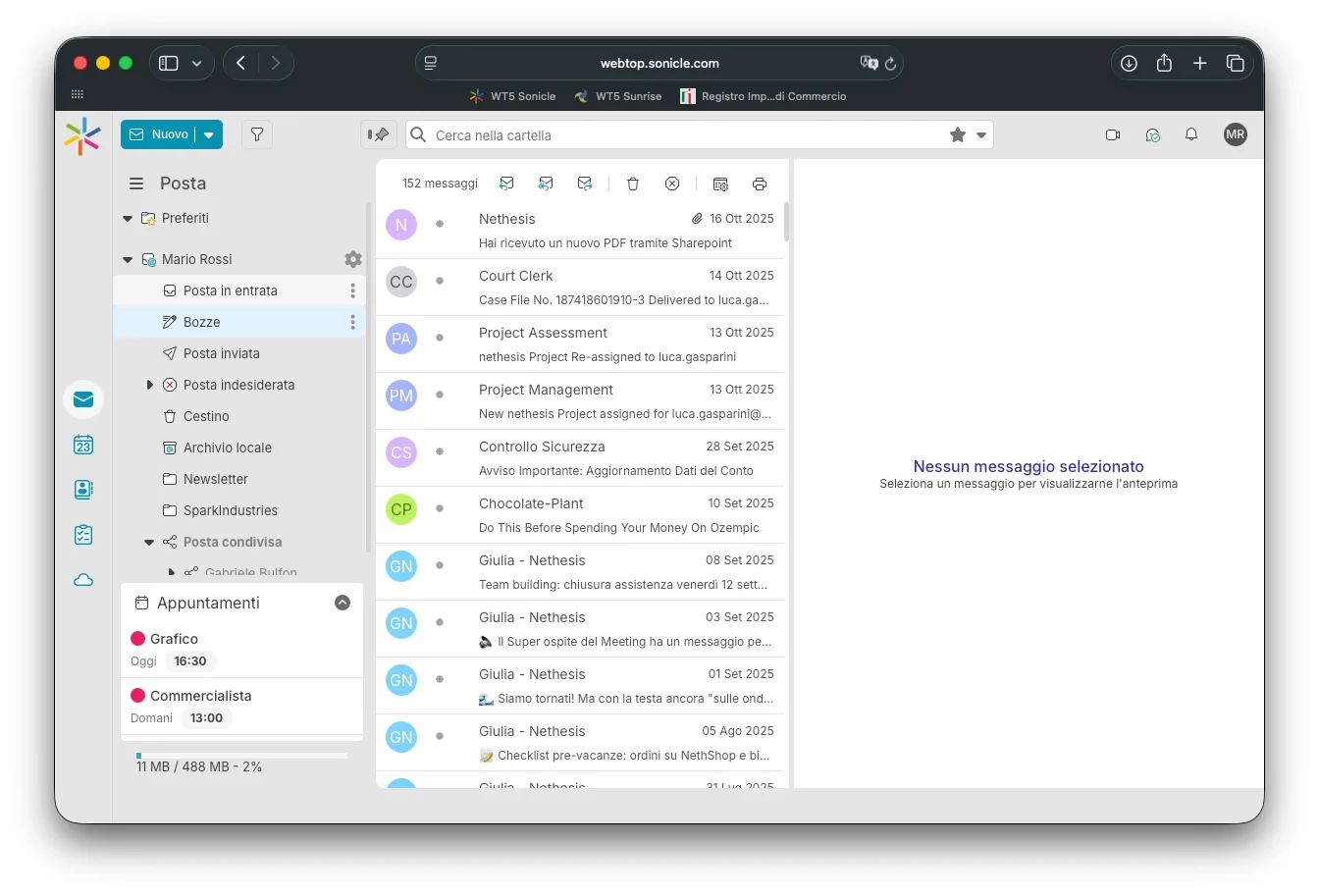Expand the Posta indesiderata folder
The height and width of the screenshot is (896, 1319).
pyautogui.click(x=149, y=385)
